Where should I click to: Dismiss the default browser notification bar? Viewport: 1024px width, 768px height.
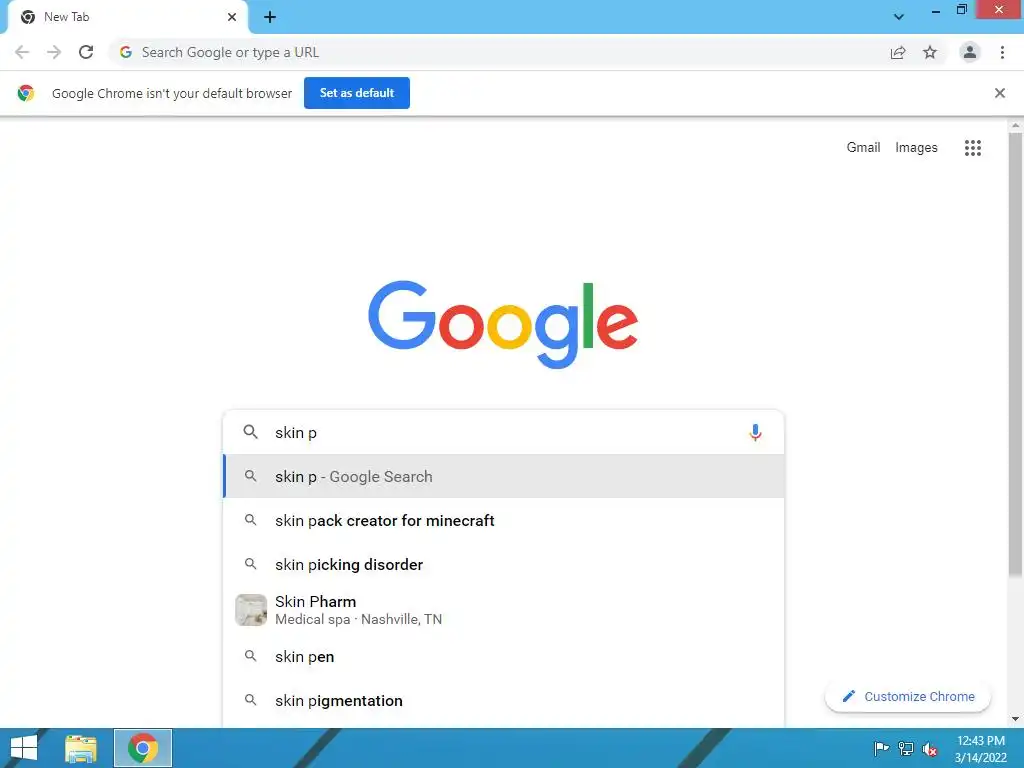click(x=999, y=93)
